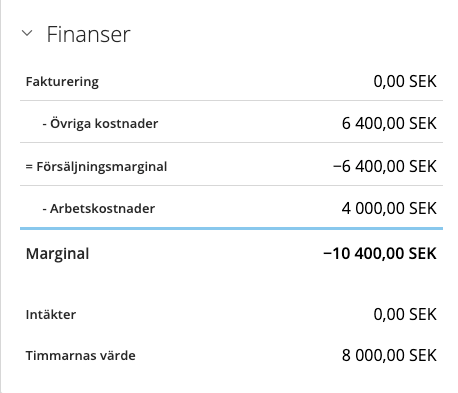
Task: Click the 4 000,00 SEK Arbetskostnader value
Action: 389,209
